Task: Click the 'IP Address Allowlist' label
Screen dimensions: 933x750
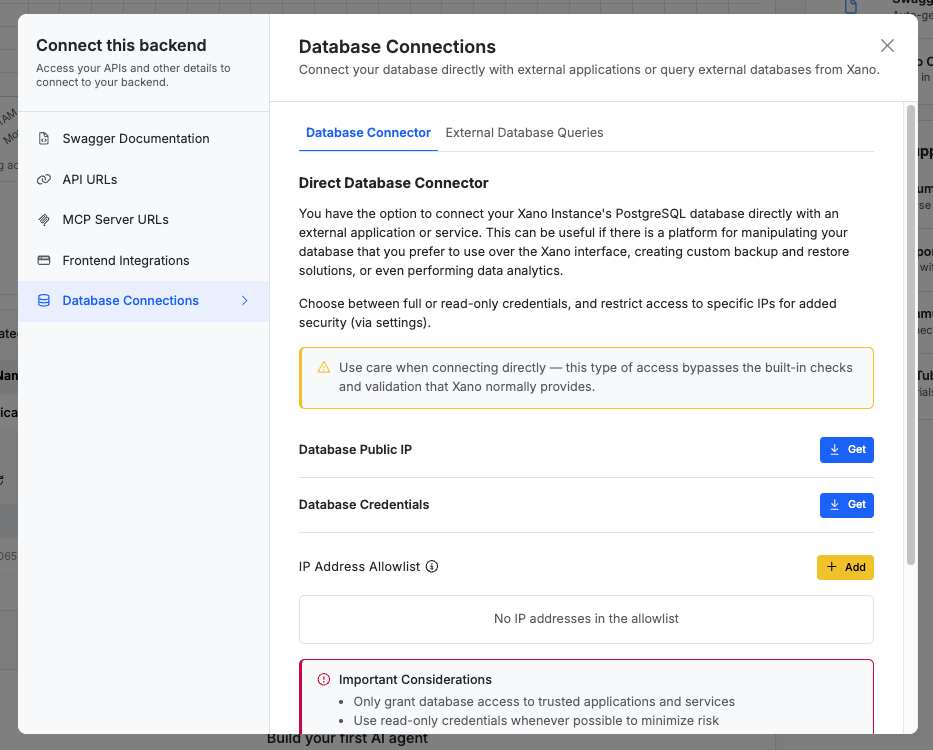Action: (x=359, y=567)
